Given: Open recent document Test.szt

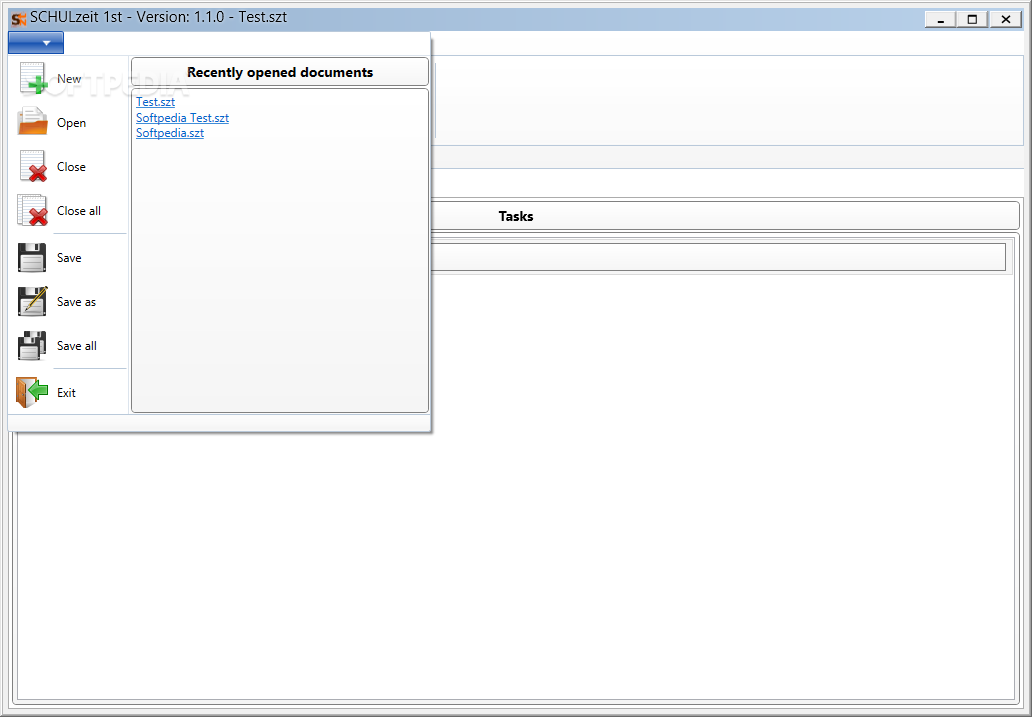Looking at the screenshot, I should [x=155, y=102].
